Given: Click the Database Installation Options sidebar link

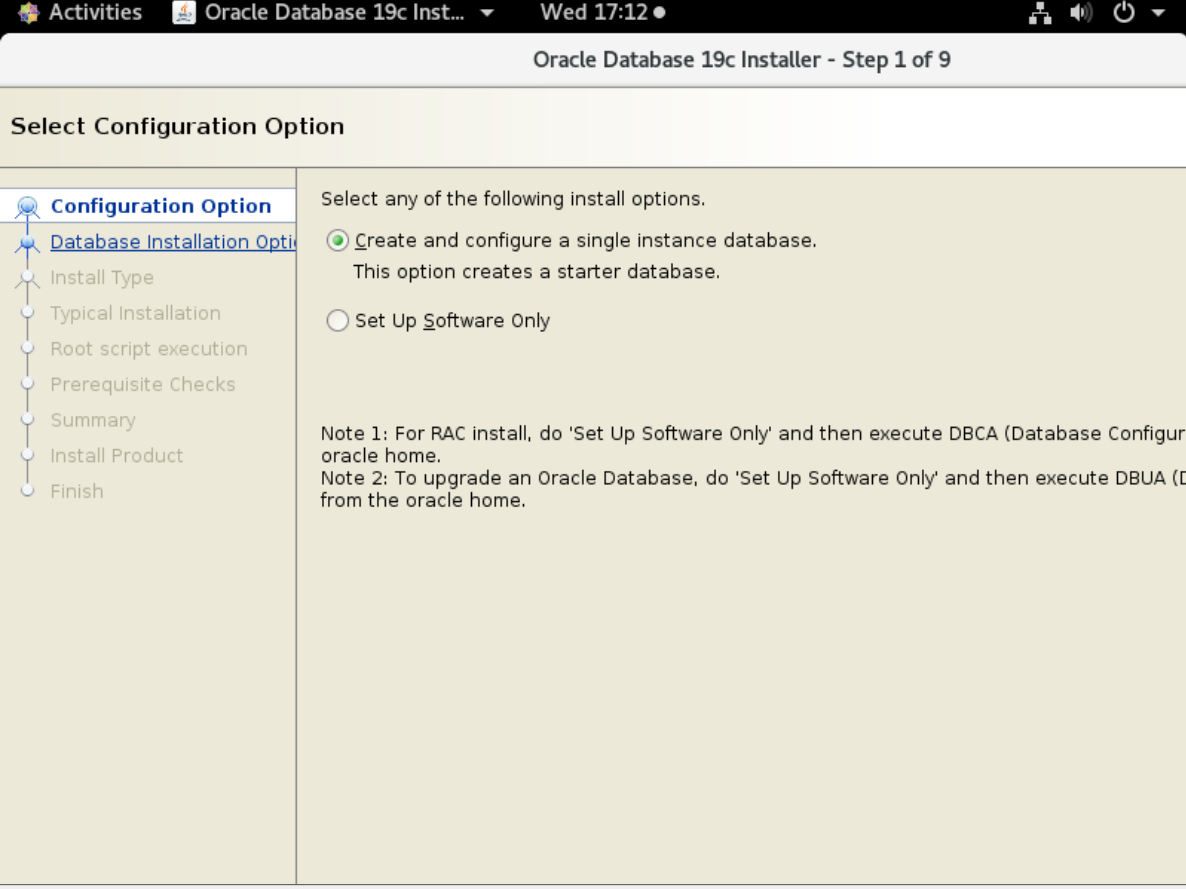Looking at the screenshot, I should [173, 242].
